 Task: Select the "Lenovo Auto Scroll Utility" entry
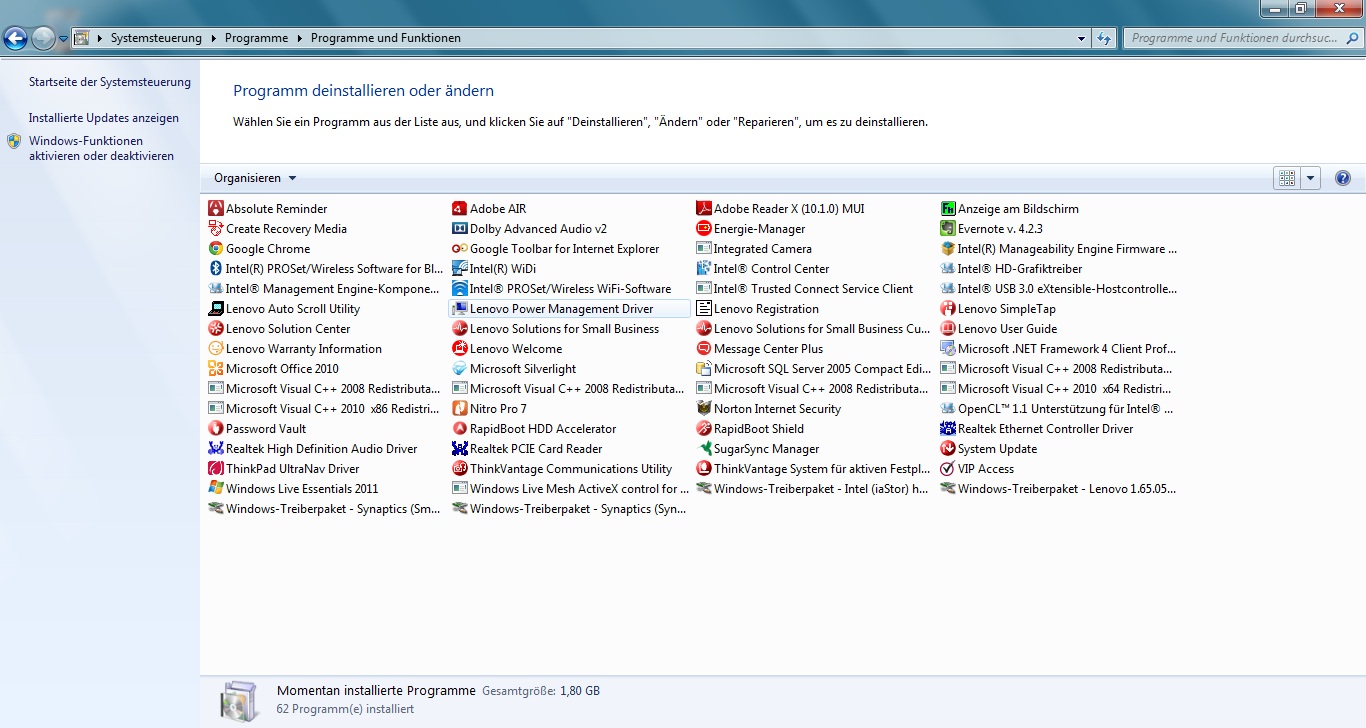[284, 309]
